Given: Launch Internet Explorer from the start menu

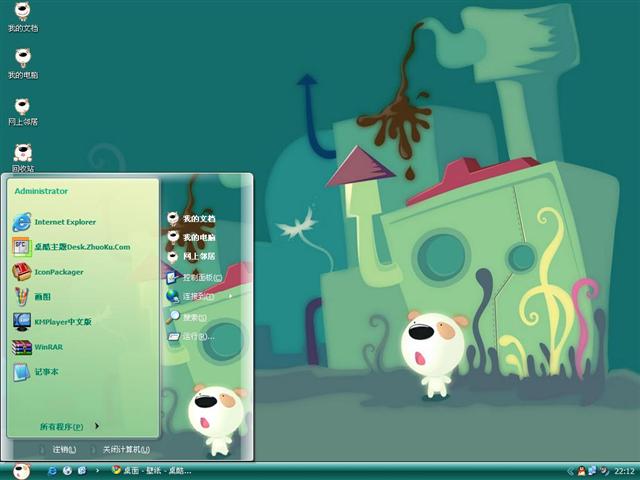Looking at the screenshot, I should pyautogui.click(x=54, y=222).
